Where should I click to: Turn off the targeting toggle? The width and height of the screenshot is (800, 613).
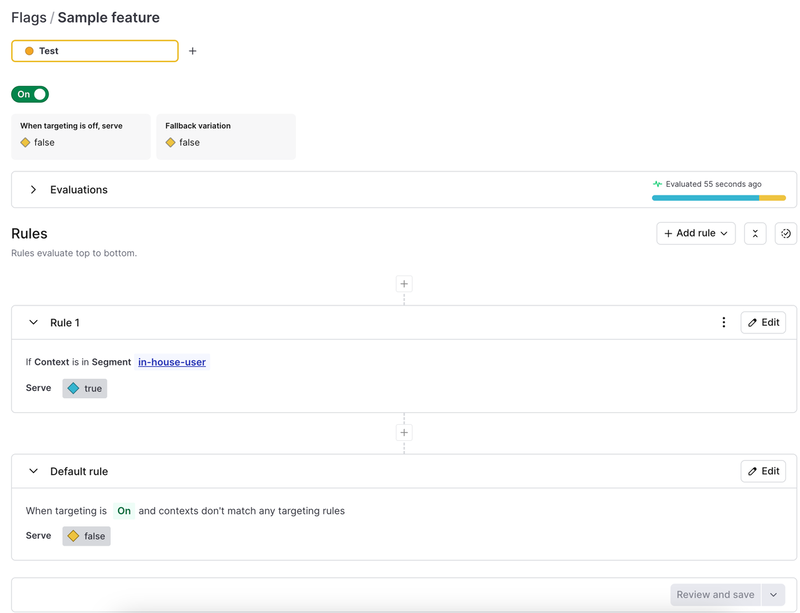[29, 93]
